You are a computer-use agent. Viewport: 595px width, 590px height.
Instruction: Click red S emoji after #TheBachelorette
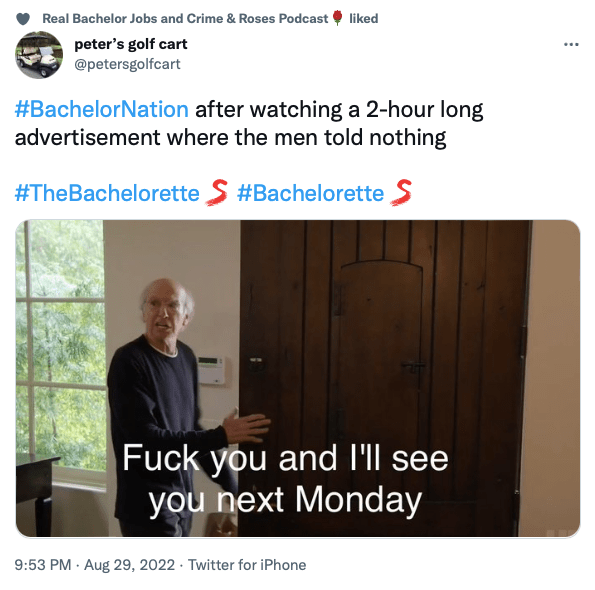click(x=217, y=192)
